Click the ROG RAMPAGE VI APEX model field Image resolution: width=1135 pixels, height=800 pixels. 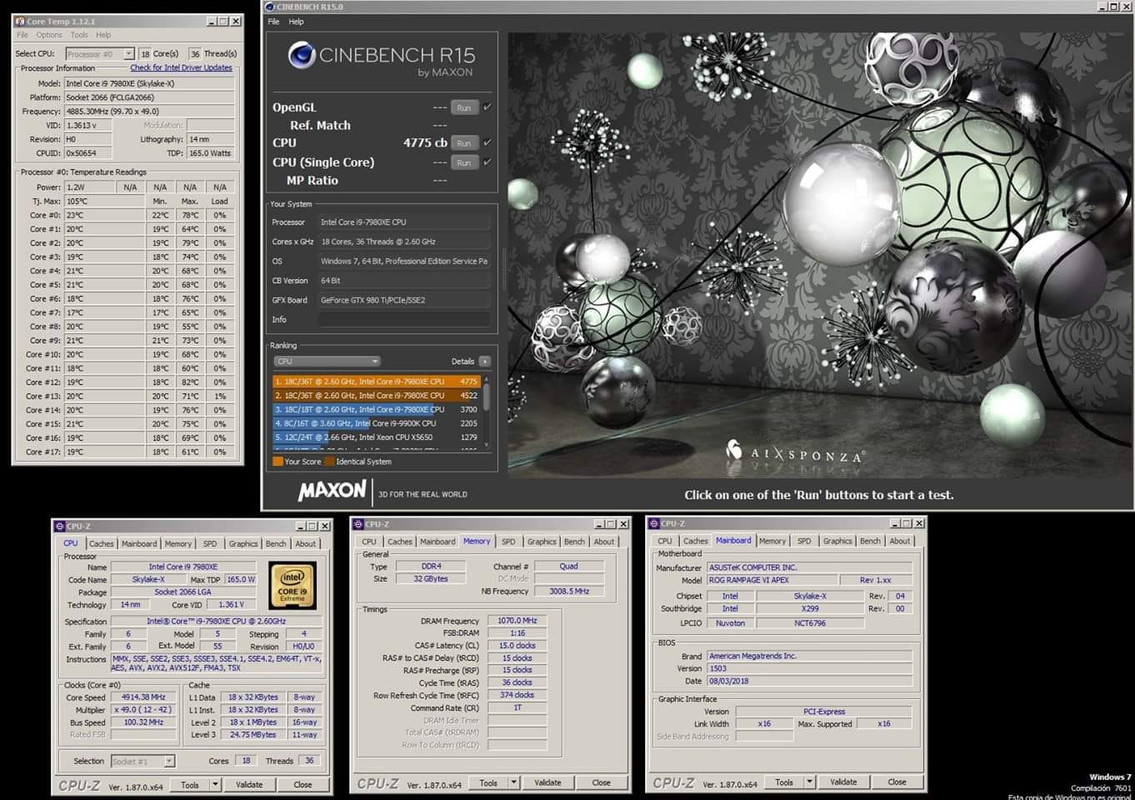(x=770, y=580)
